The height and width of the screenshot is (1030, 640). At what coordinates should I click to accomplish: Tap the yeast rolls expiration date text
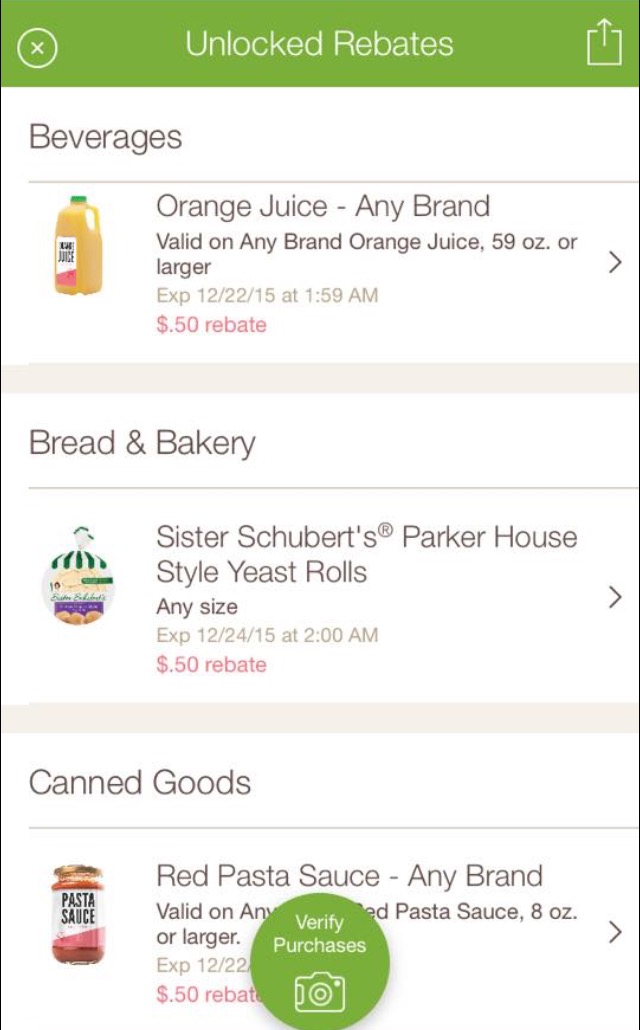point(267,635)
